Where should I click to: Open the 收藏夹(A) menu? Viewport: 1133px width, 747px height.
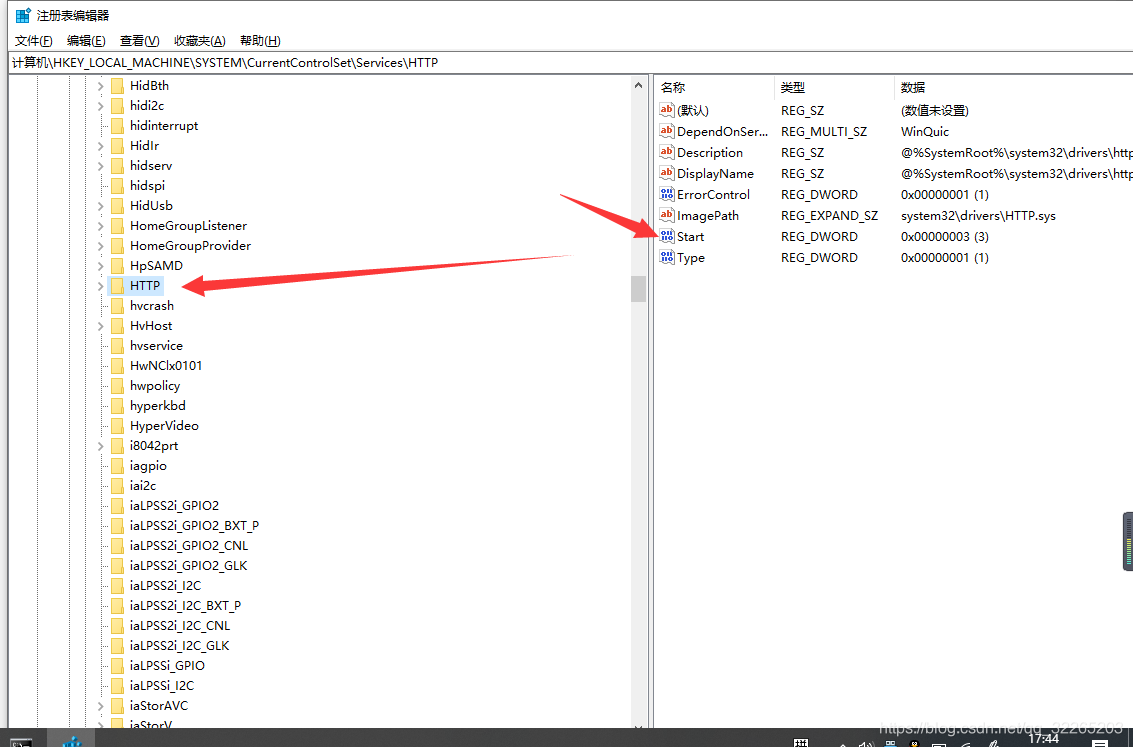(x=199, y=40)
